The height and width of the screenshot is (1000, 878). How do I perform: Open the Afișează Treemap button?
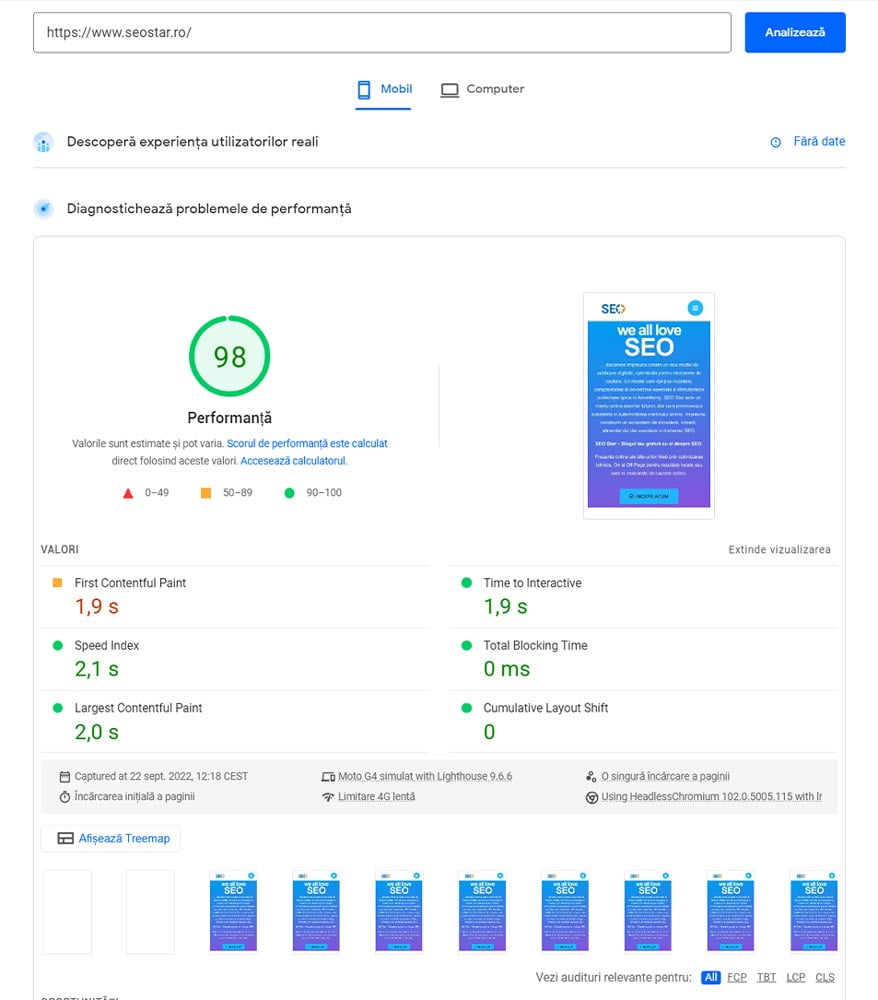tap(111, 838)
